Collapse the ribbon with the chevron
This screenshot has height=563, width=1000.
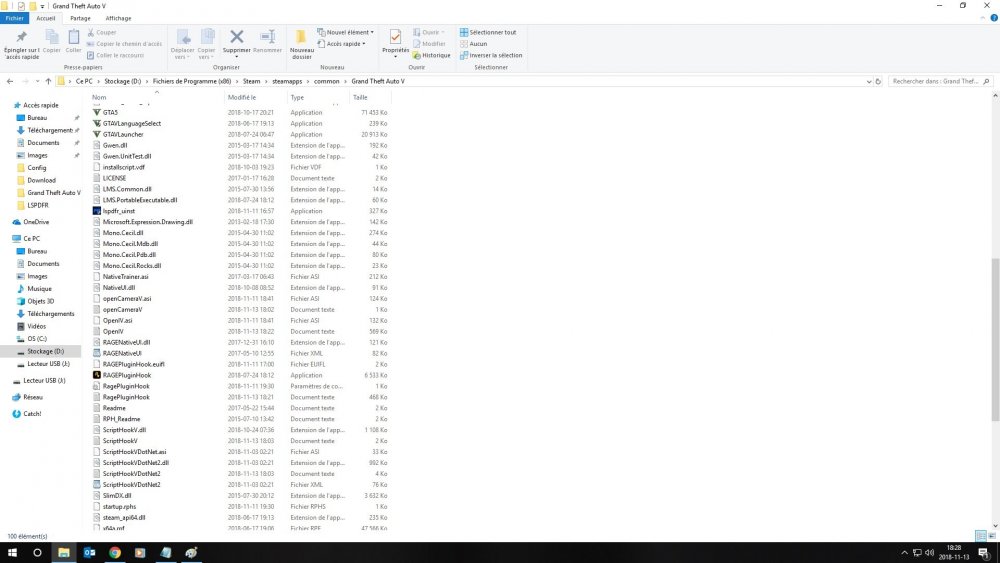point(983,18)
